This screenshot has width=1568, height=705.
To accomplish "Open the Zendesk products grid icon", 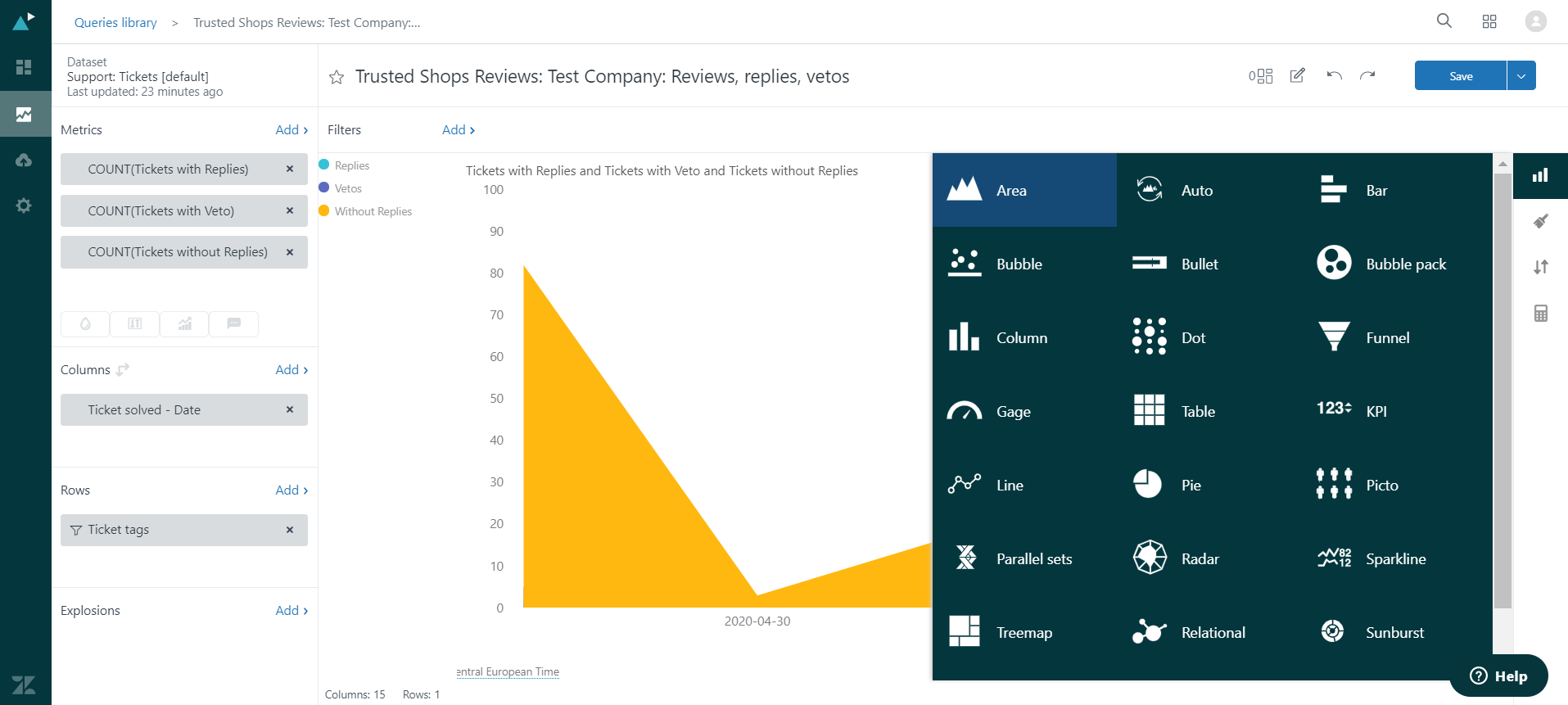I will click(x=1489, y=21).
